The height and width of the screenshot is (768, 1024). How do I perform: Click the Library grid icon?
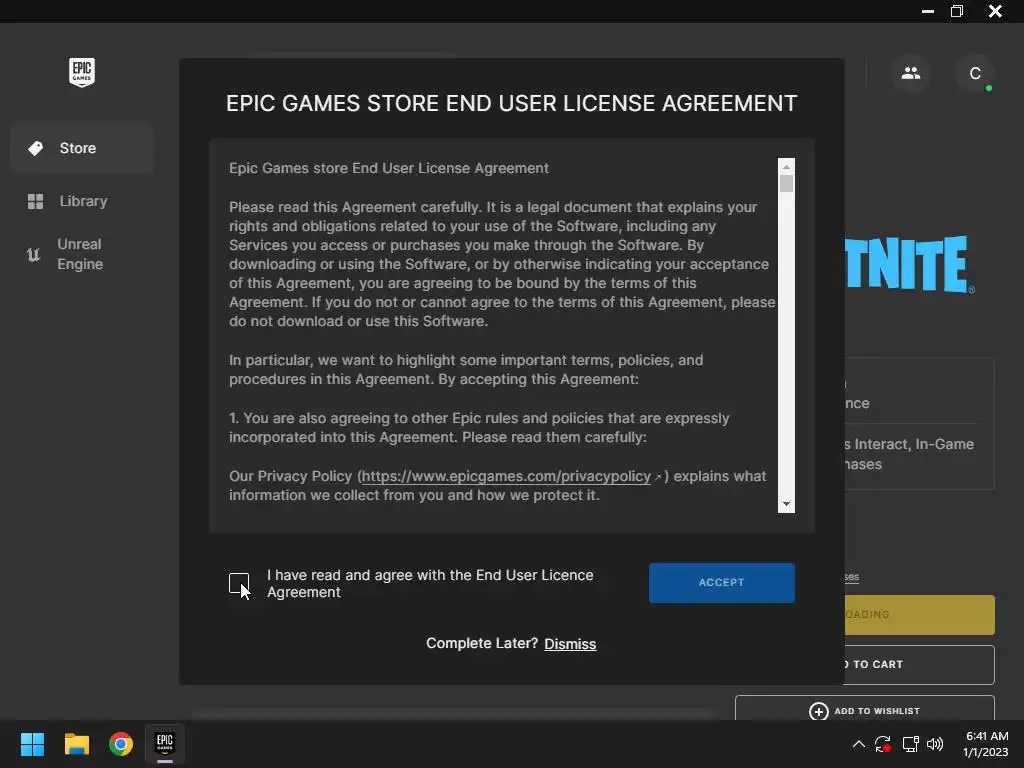(35, 201)
